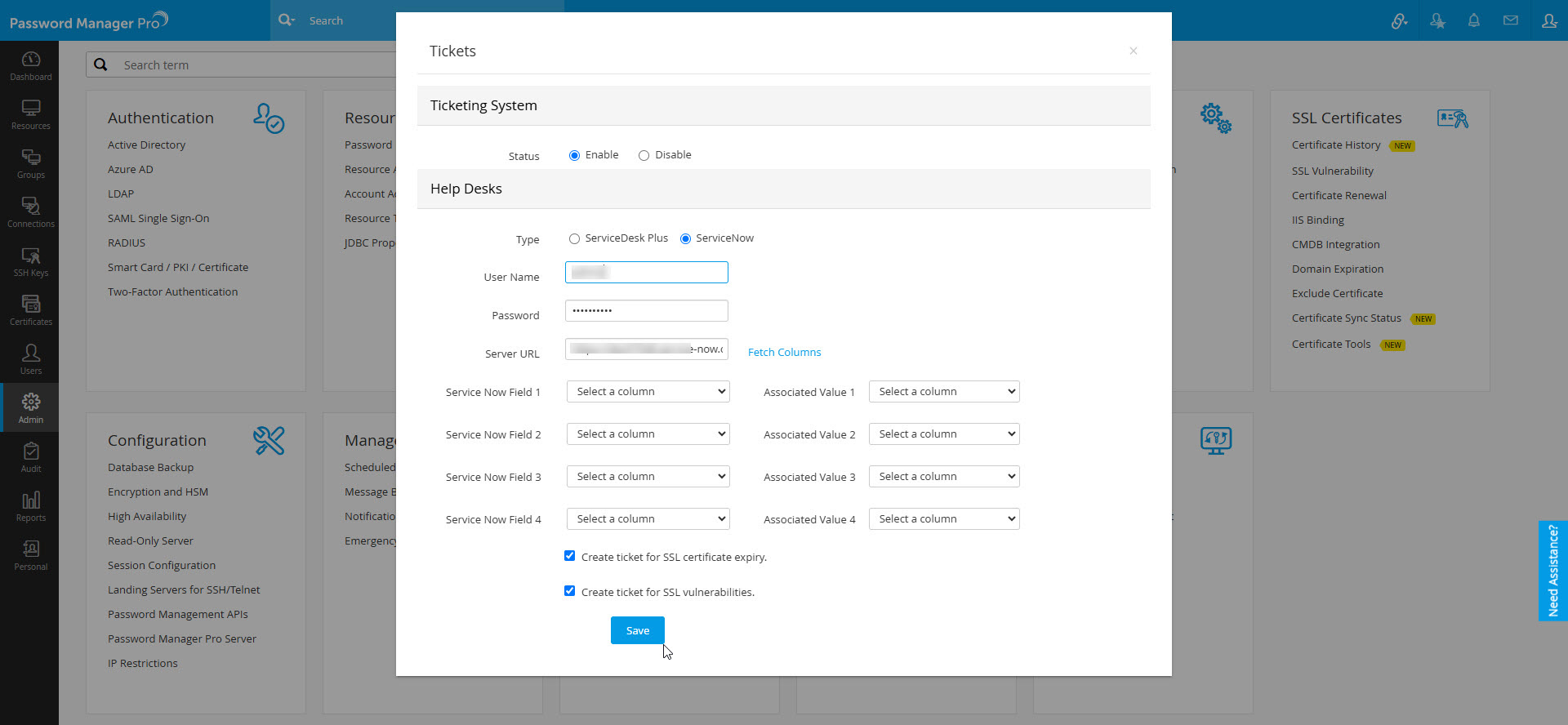This screenshot has height=725, width=1568.
Task: Select the Disable status radio button
Action: tap(644, 155)
